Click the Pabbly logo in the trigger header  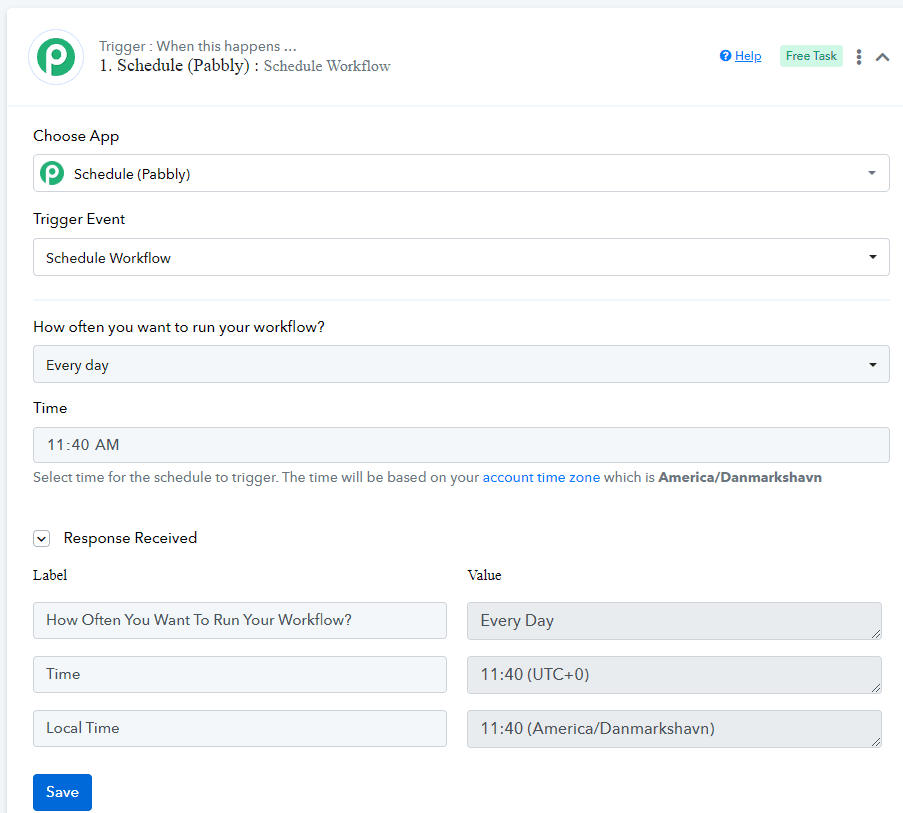coord(56,57)
